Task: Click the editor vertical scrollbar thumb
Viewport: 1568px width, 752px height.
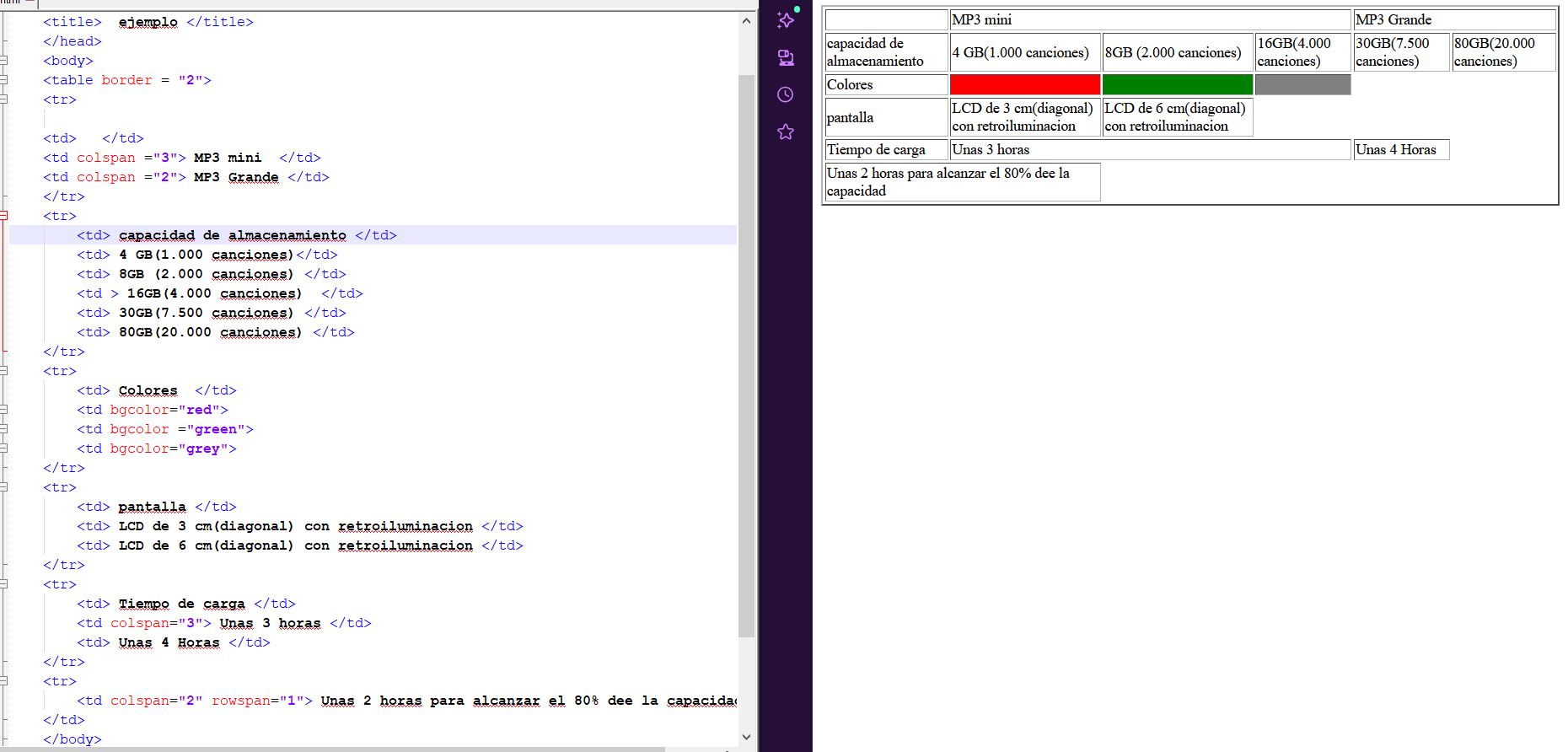Action: (746, 354)
